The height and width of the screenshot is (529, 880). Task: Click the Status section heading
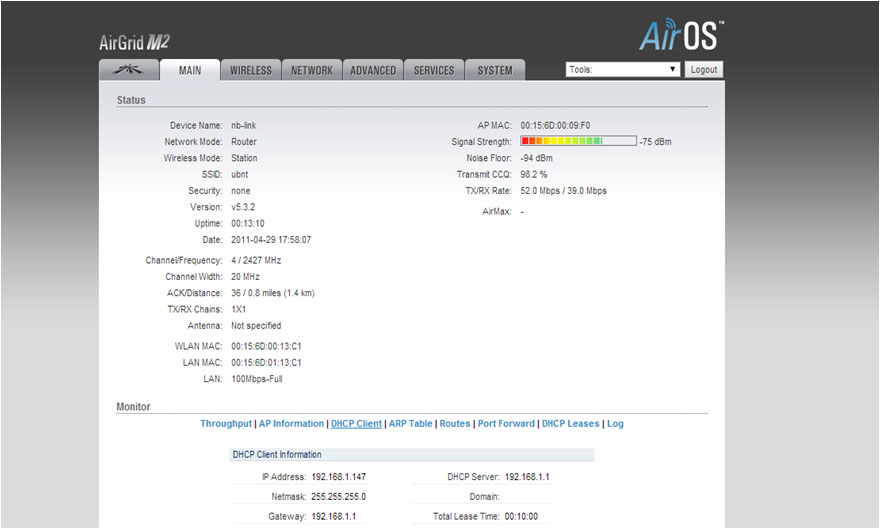(x=131, y=100)
